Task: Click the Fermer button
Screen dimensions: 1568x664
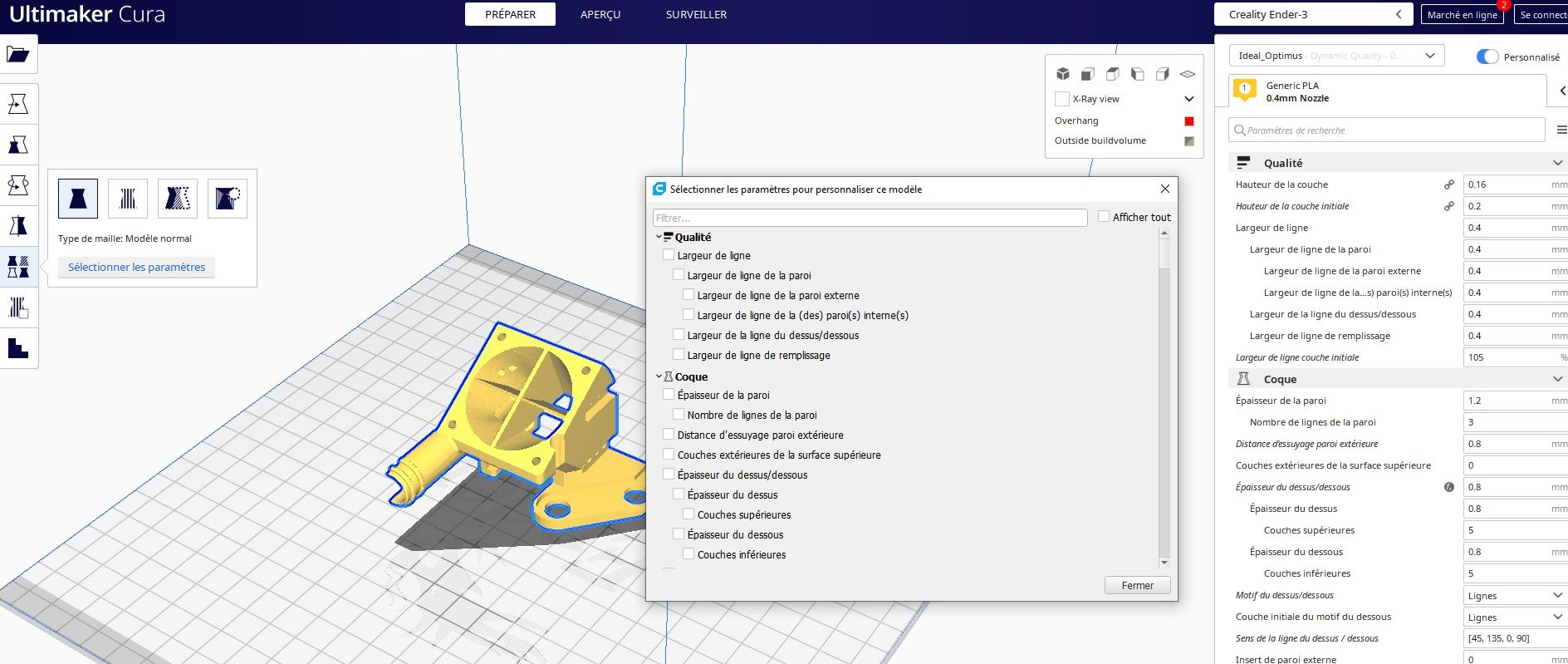Action: [x=1138, y=585]
